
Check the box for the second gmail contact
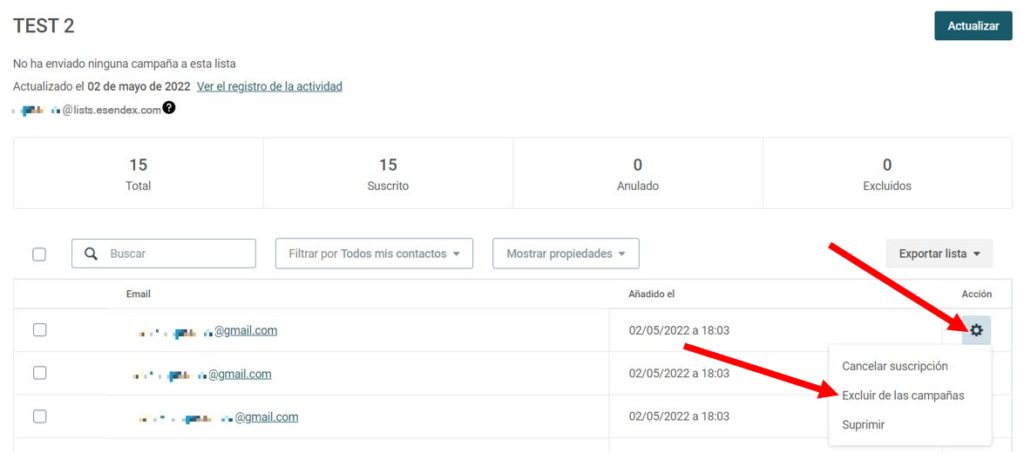click(x=39, y=373)
